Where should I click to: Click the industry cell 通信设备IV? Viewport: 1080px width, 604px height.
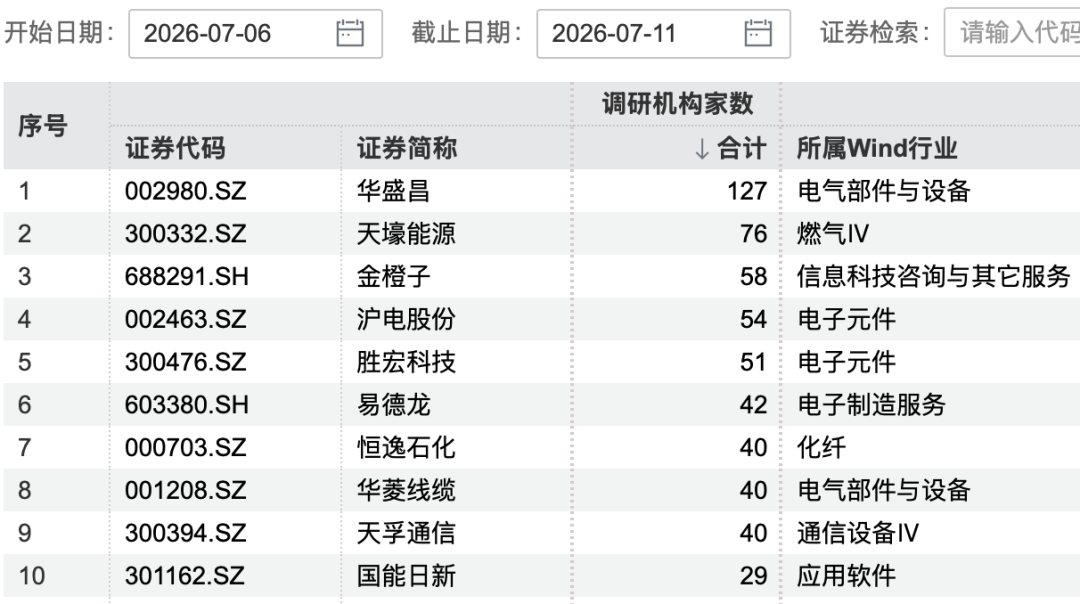(x=858, y=532)
